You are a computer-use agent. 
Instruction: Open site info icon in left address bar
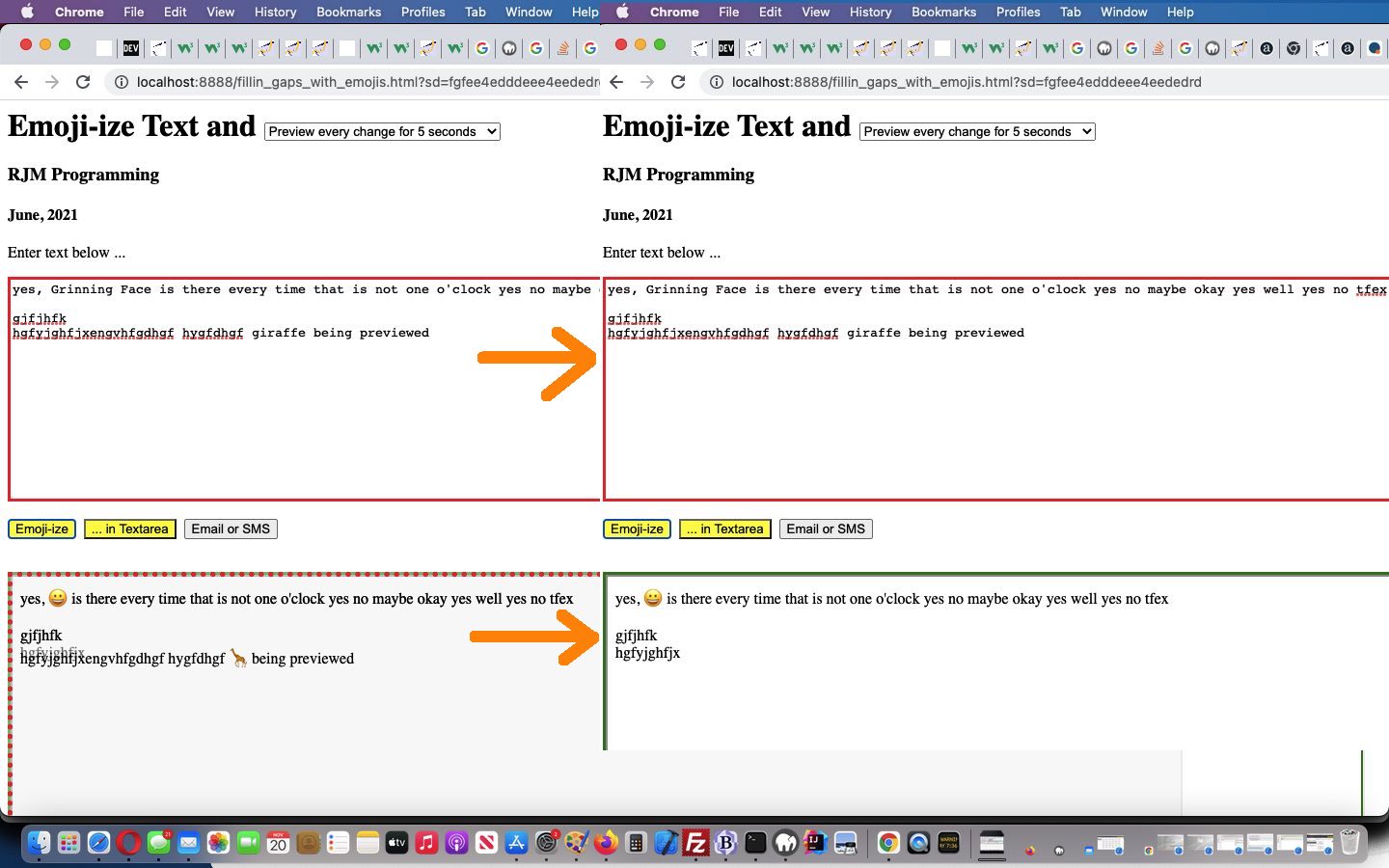tap(122, 82)
